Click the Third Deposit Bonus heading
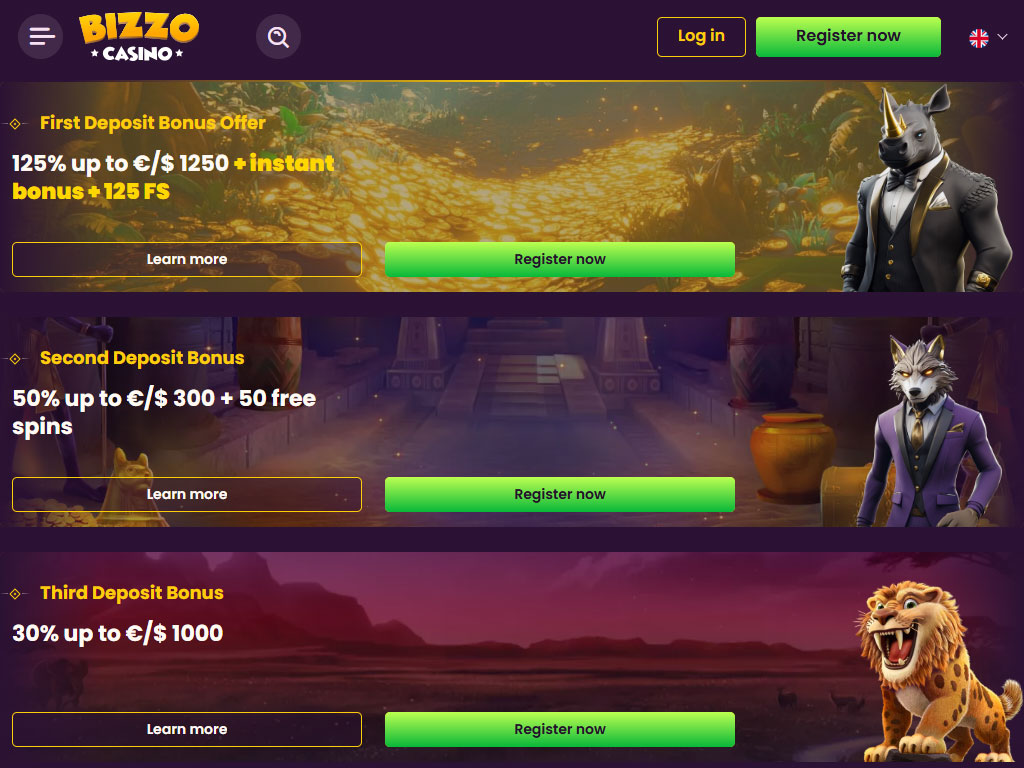 (x=132, y=593)
